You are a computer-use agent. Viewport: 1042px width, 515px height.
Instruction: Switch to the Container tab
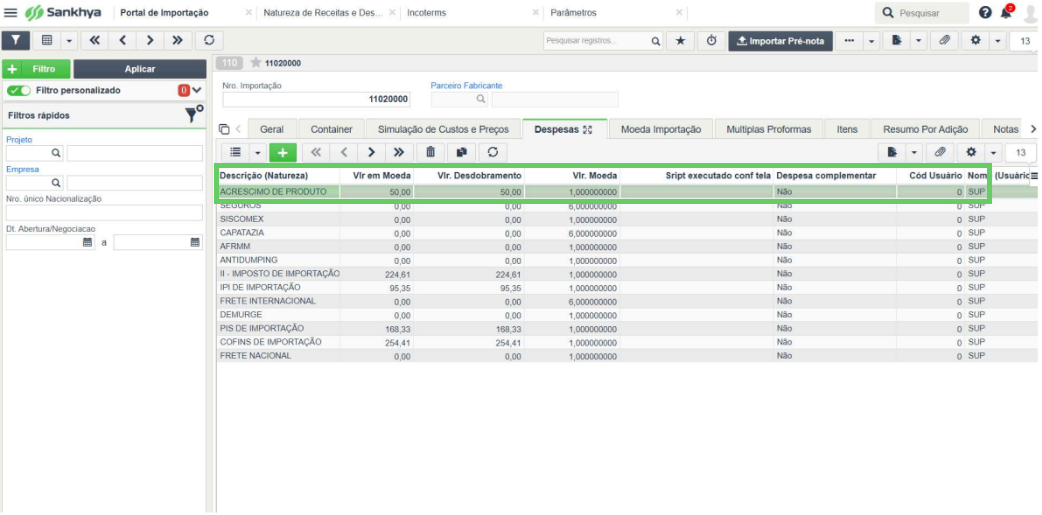pos(332,130)
